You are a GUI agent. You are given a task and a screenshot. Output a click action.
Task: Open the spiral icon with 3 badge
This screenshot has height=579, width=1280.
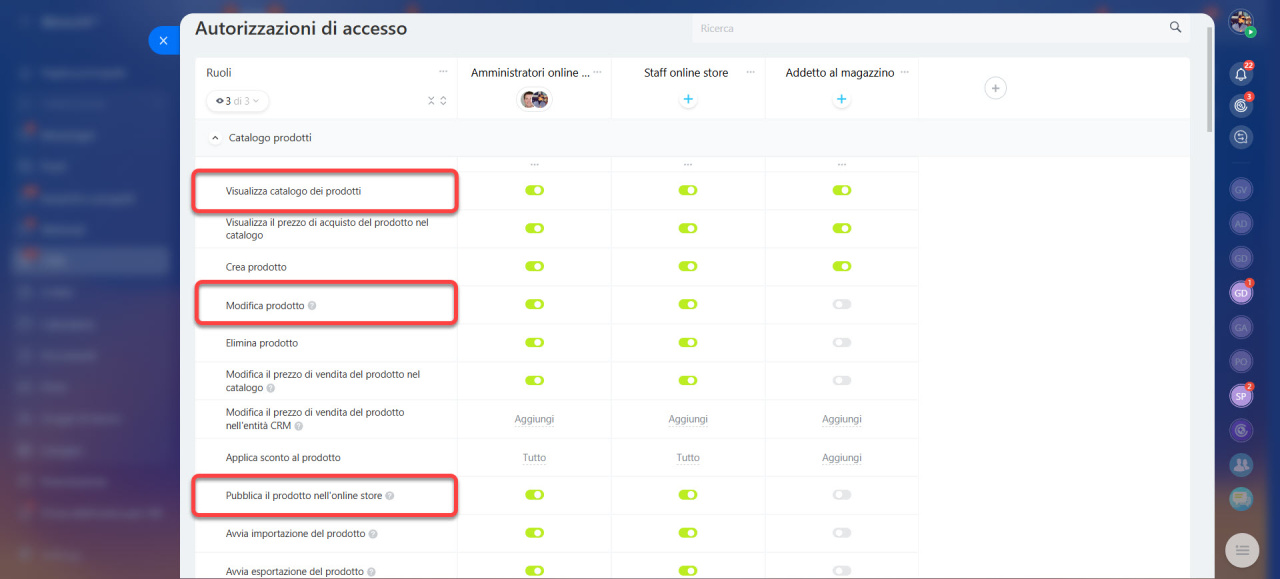[x=1241, y=105]
